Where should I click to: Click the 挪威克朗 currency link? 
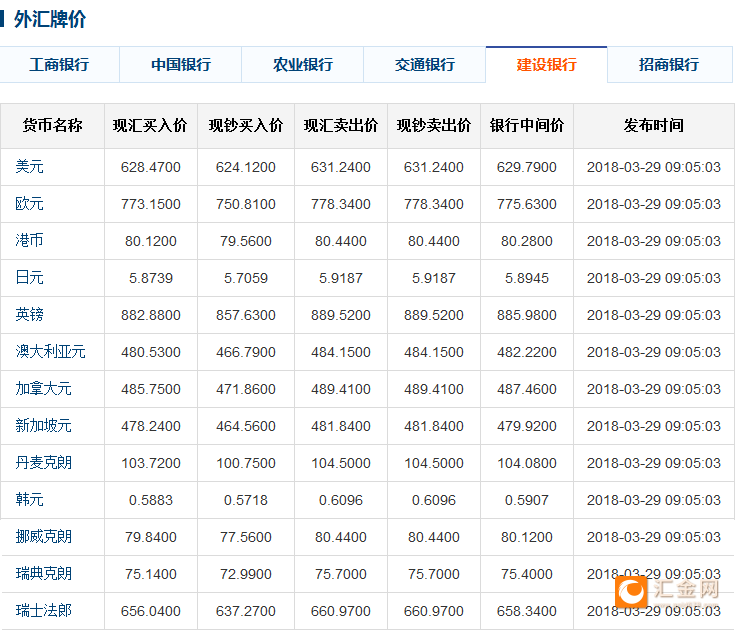[x=44, y=537]
